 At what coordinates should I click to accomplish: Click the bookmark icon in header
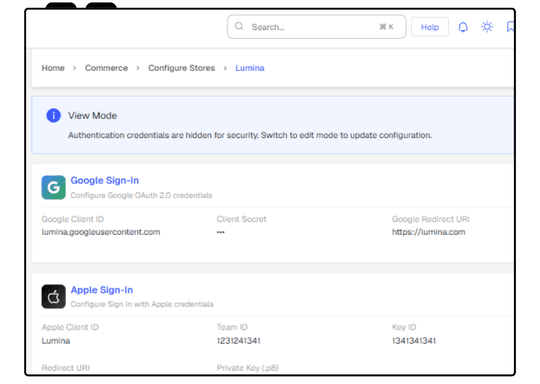(x=510, y=27)
